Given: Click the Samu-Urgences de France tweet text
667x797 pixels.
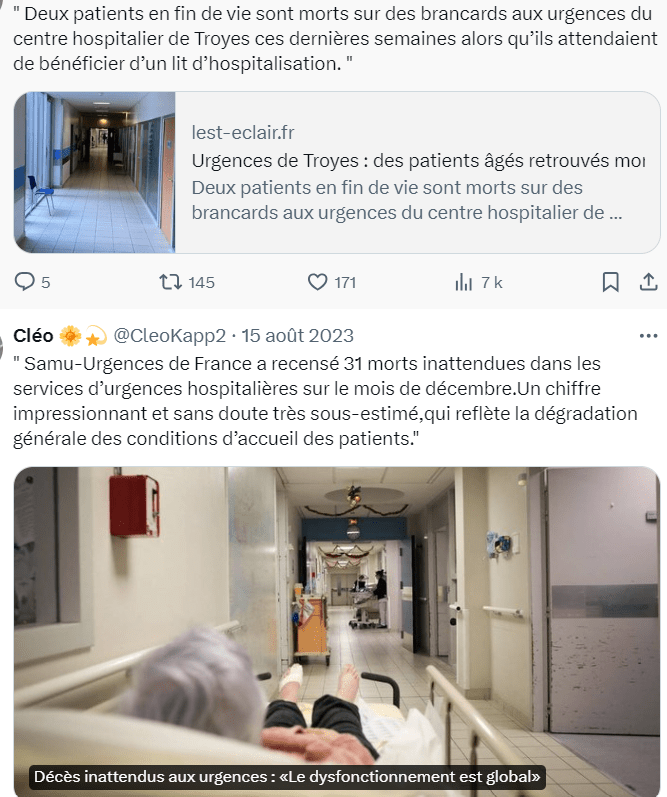Looking at the screenshot, I should click(325, 401).
